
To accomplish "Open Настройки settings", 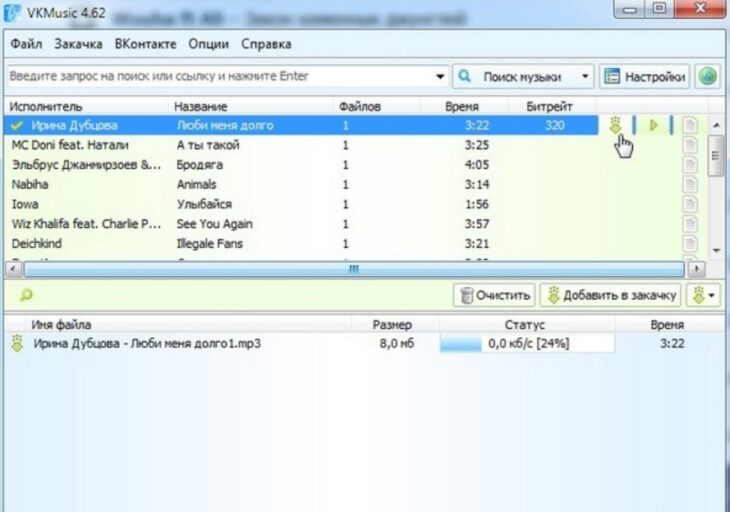I will pos(645,76).
